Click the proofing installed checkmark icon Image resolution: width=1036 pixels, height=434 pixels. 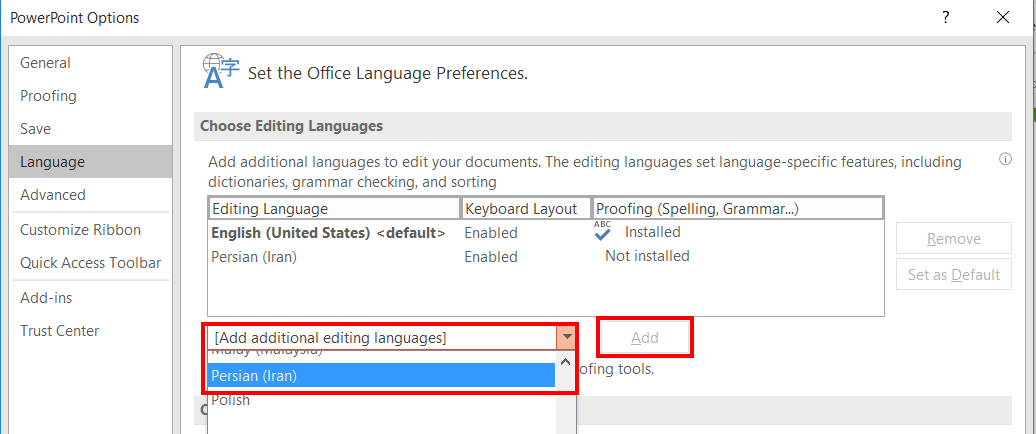click(602, 232)
